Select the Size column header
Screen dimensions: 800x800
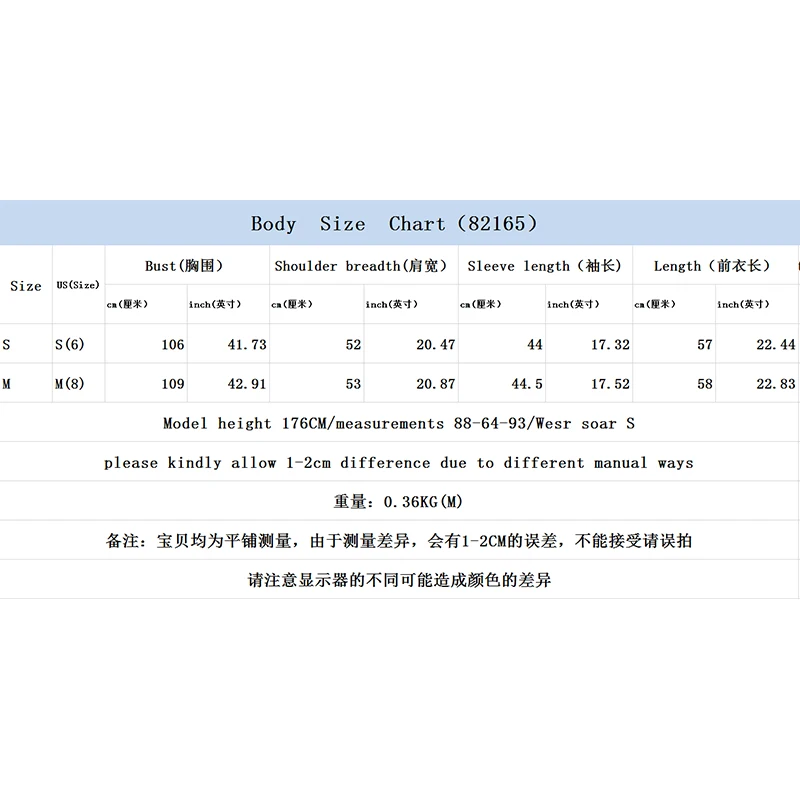[26, 286]
